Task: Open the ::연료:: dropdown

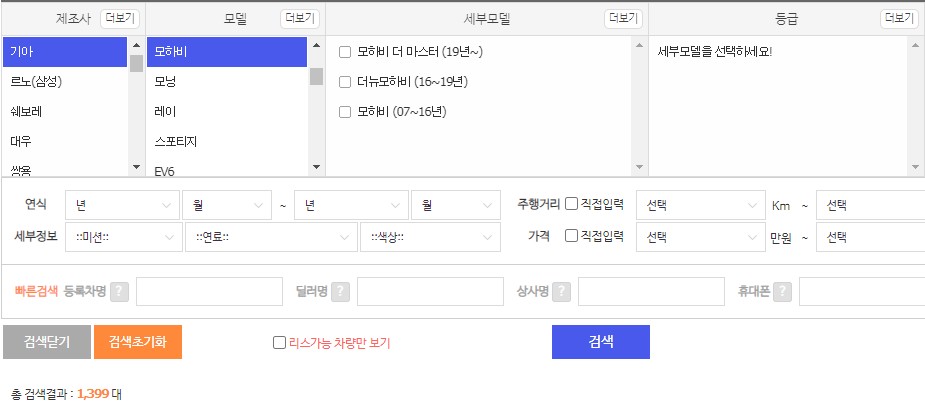Action: (271, 237)
